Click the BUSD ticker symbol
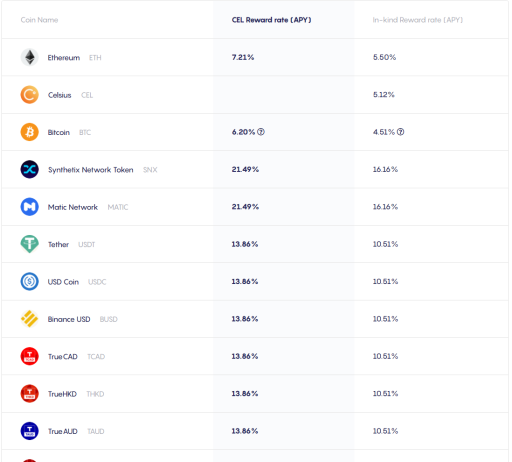 click(109, 319)
